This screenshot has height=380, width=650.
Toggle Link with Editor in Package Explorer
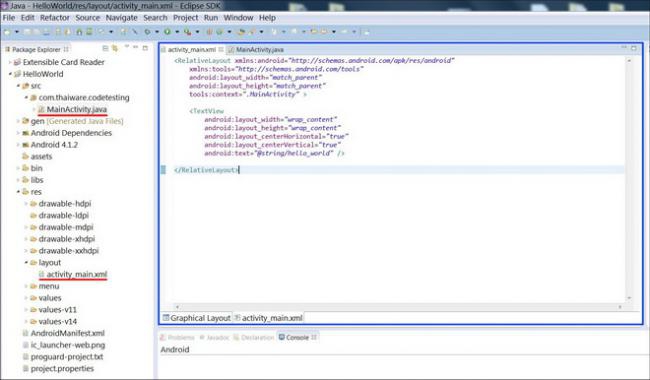pyautogui.click(x=115, y=48)
